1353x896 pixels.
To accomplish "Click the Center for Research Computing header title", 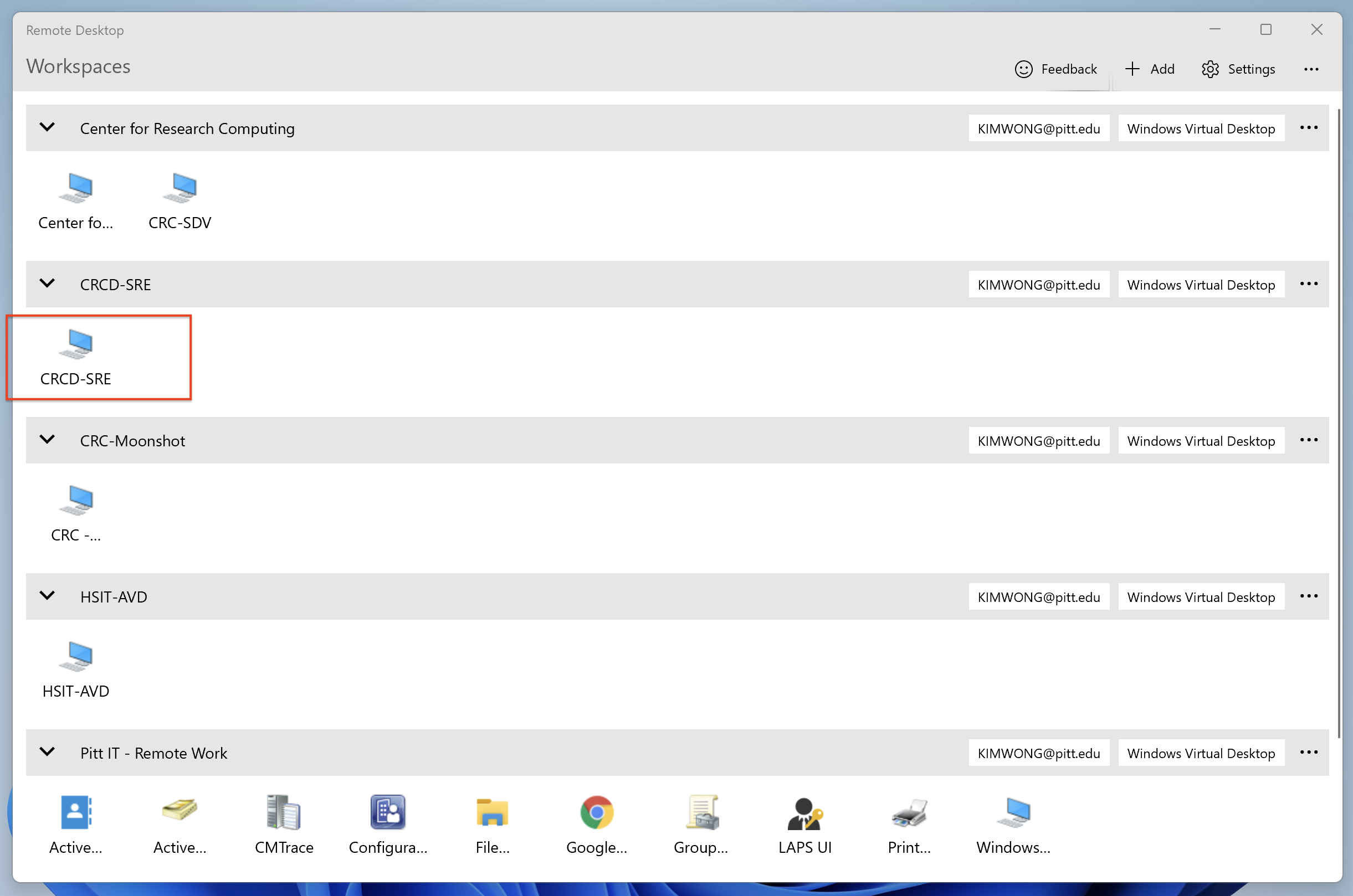I will 187,128.
